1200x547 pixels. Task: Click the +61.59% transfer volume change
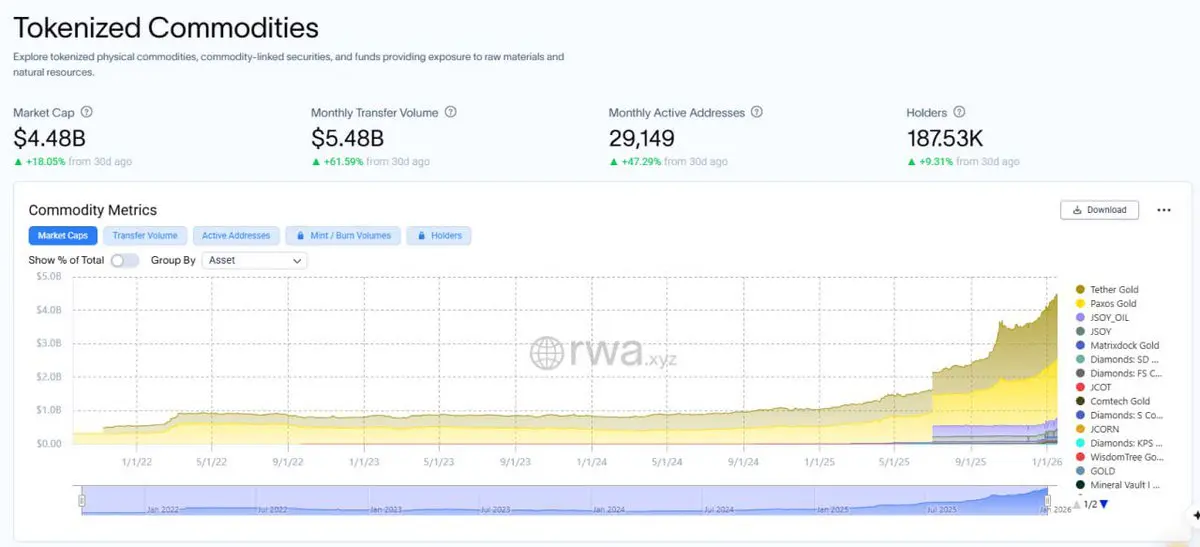click(x=343, y=162)
